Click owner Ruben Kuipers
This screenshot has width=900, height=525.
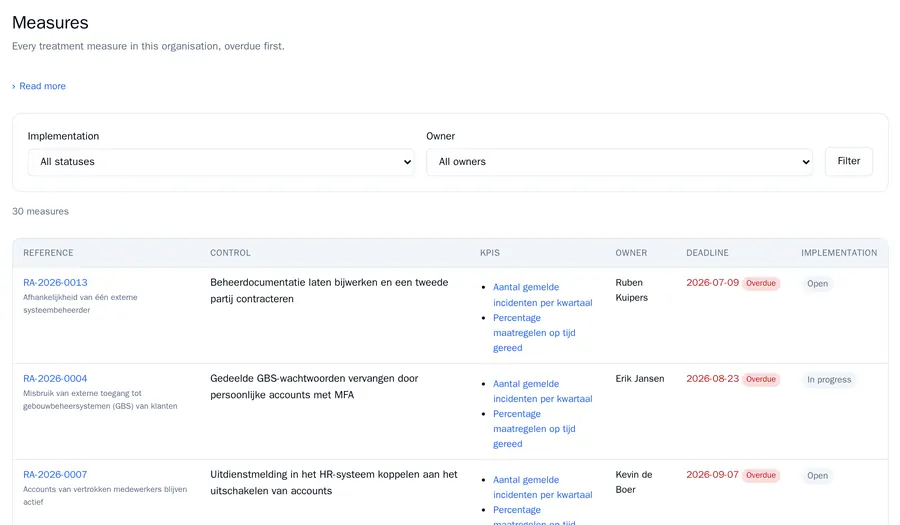tap(631, 290)
